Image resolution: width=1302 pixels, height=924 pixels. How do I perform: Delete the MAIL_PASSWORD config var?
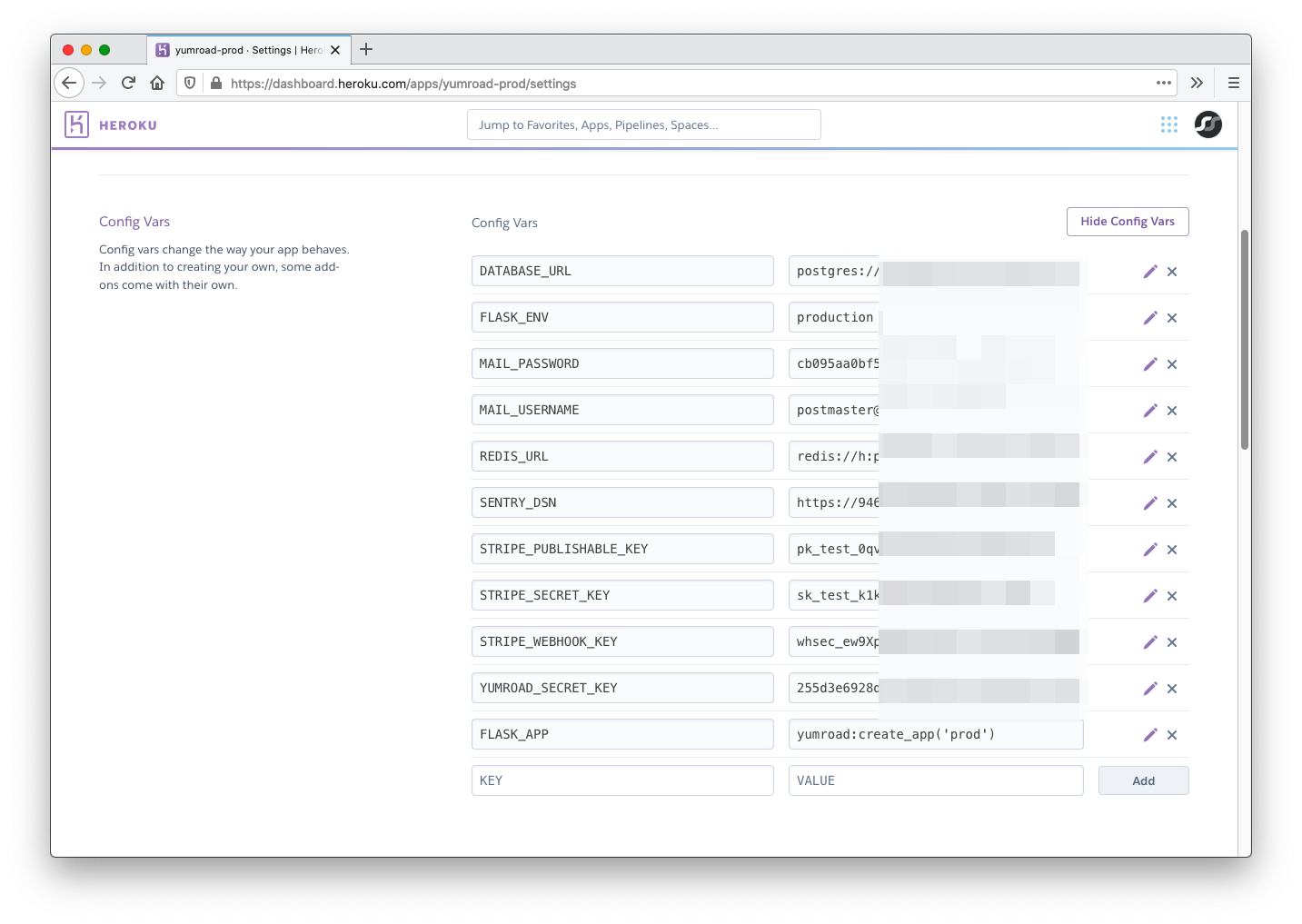click(x=1172, y=364)
